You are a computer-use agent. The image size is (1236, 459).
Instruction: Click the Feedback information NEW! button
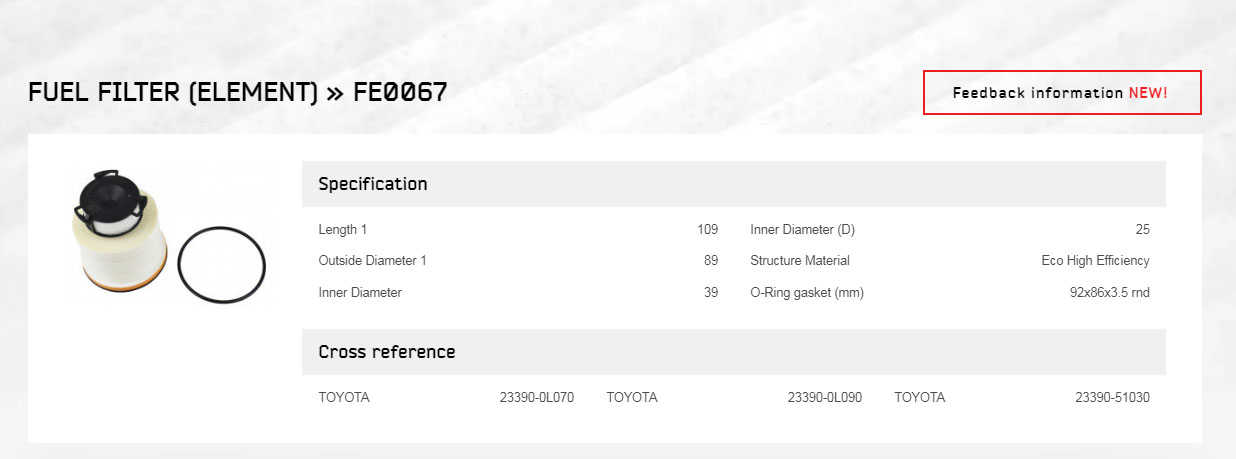(1062, 93)
